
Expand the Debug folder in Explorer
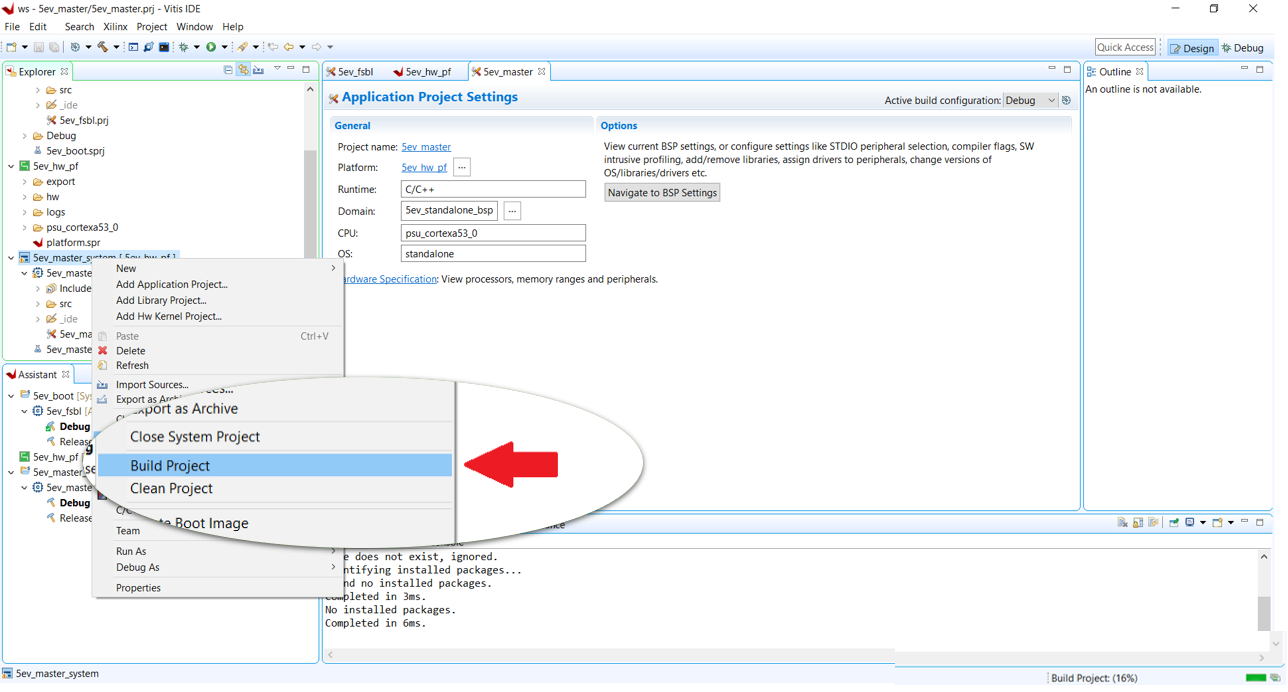click(x=25, y=136)
